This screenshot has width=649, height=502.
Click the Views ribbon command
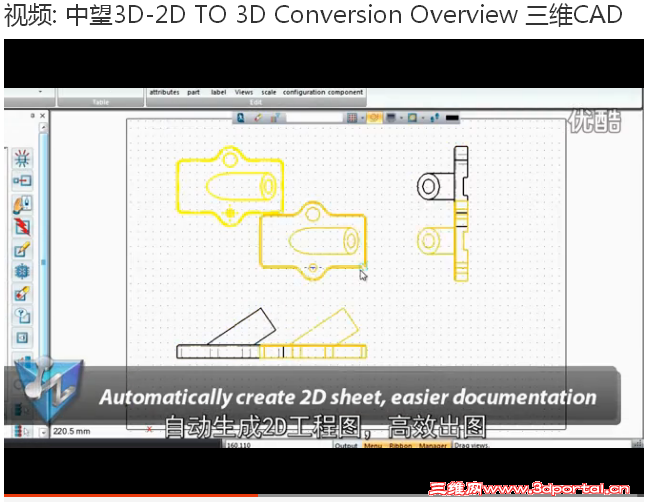point(244,92)
